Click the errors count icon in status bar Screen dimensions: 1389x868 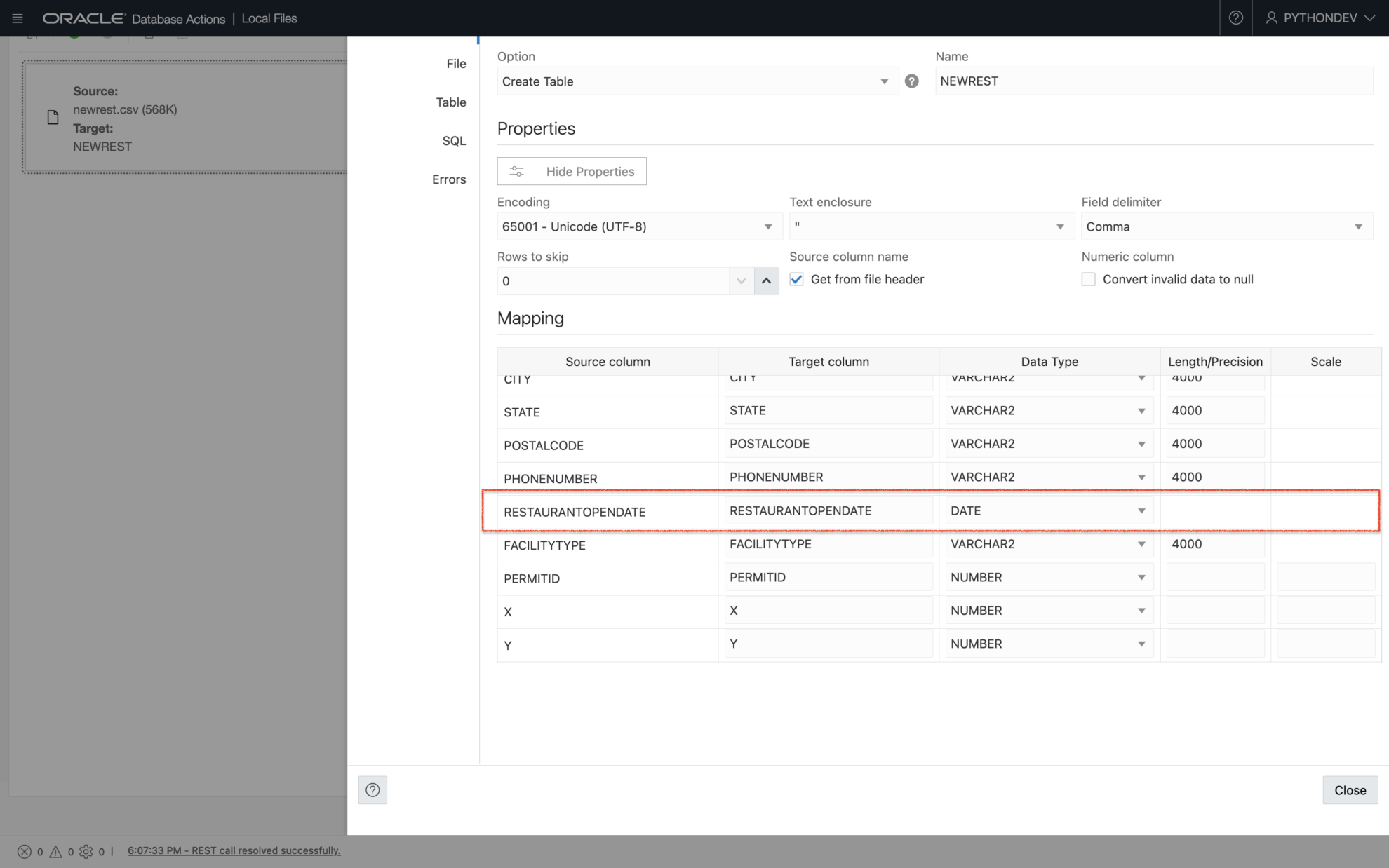[23, 851]
